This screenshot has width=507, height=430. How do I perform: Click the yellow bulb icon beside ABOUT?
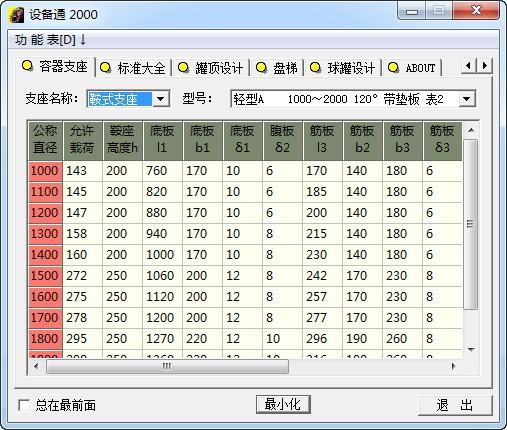(x=394, y=68)
